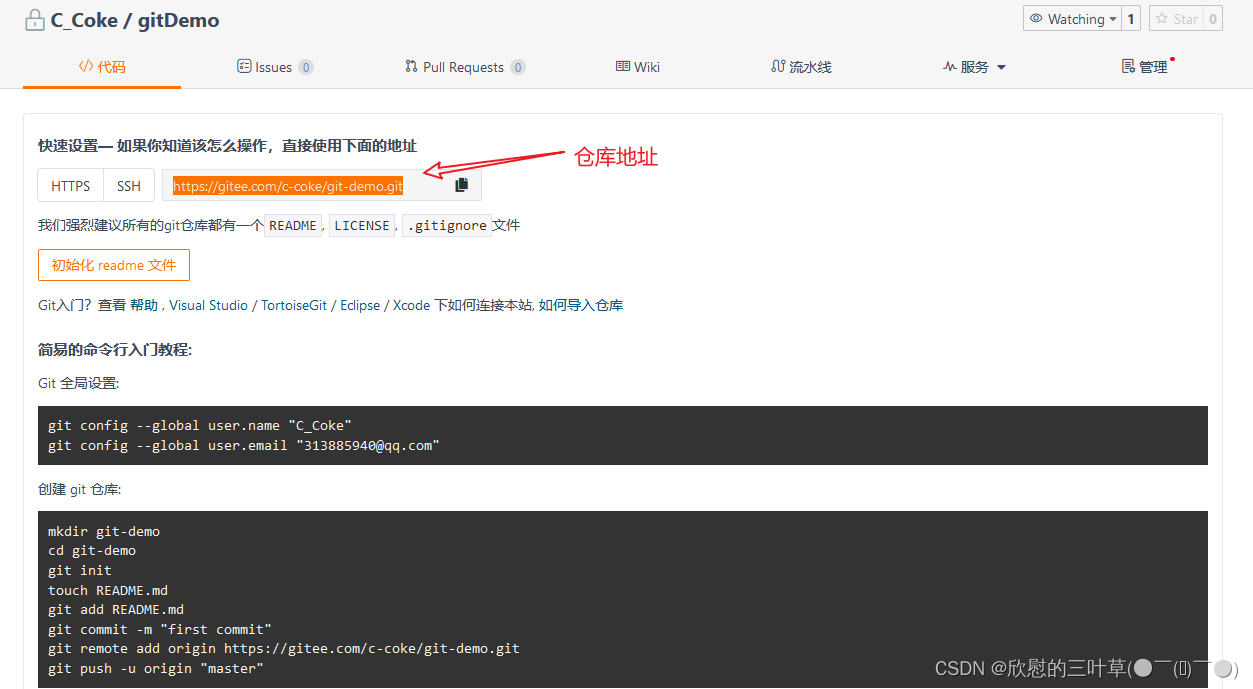This screenshot has height=689, width=1253.
Task: Click the Pull Requests count badge
Action: click(518, 67)
